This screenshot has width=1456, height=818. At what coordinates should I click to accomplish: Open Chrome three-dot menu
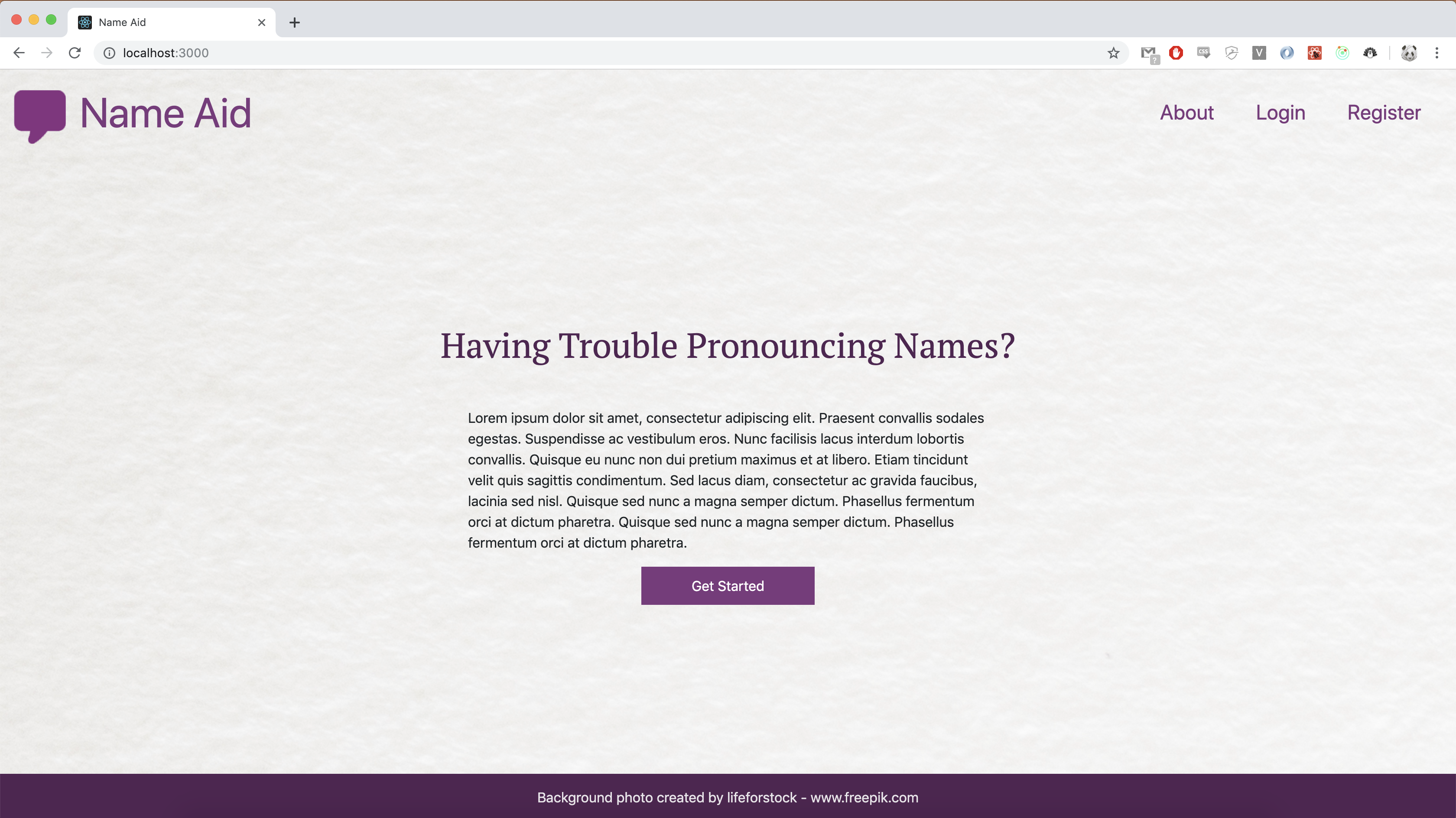1436,53
